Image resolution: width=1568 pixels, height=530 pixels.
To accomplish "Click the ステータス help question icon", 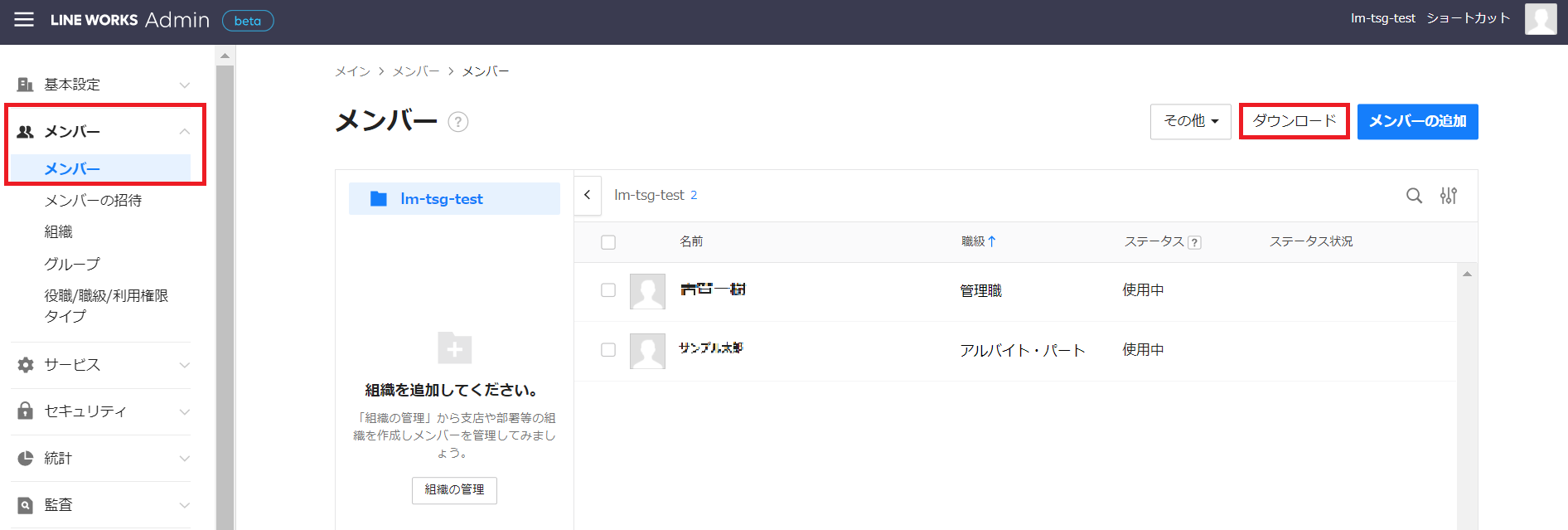I will (1194, 242).
